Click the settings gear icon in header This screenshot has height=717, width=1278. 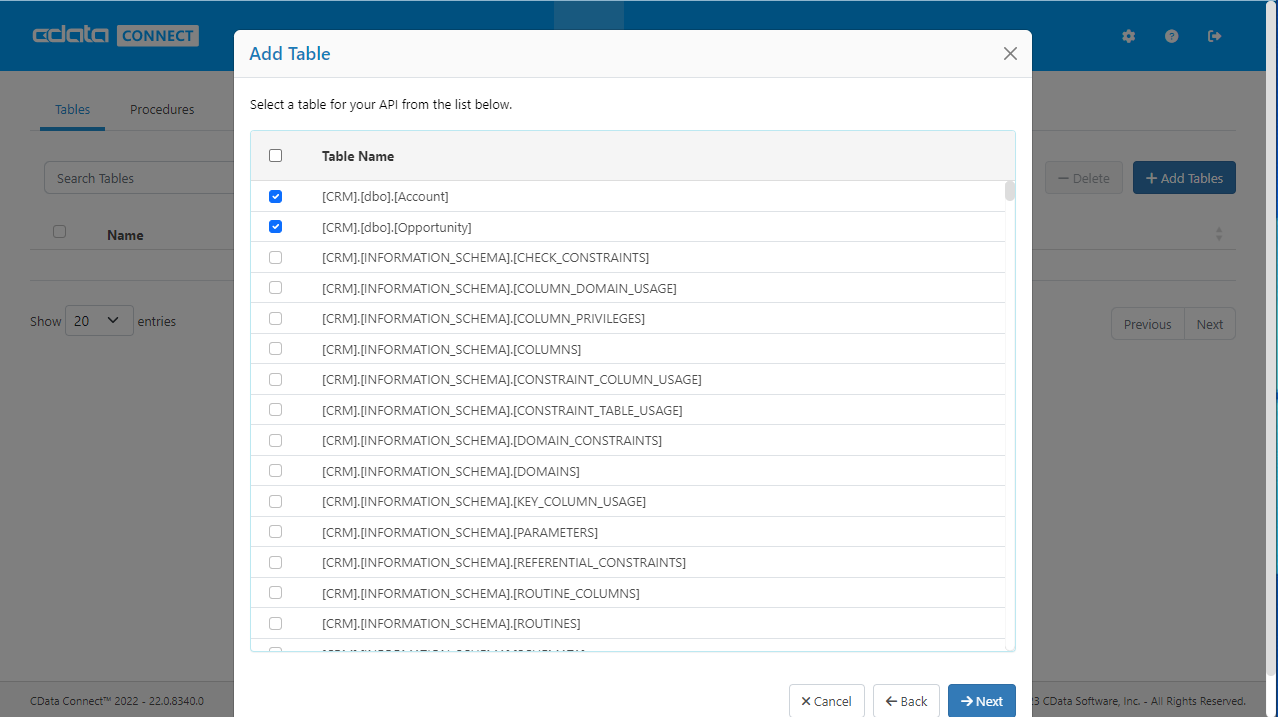tap(1129, 36)
